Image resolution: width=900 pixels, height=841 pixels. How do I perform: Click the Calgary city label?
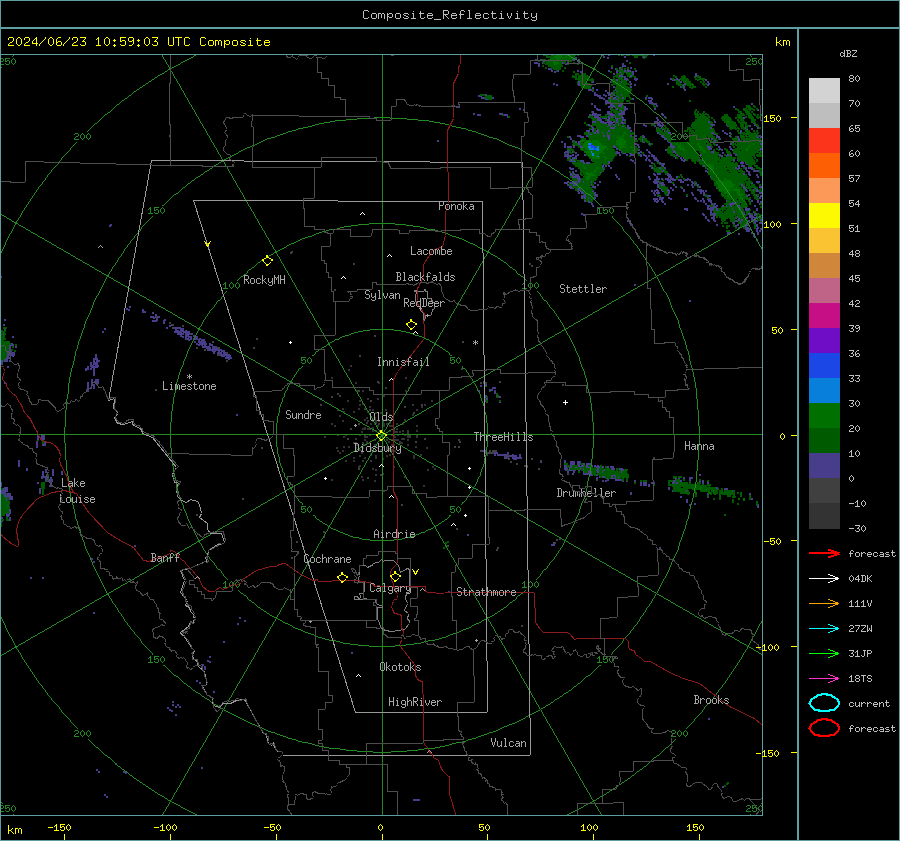390,588
